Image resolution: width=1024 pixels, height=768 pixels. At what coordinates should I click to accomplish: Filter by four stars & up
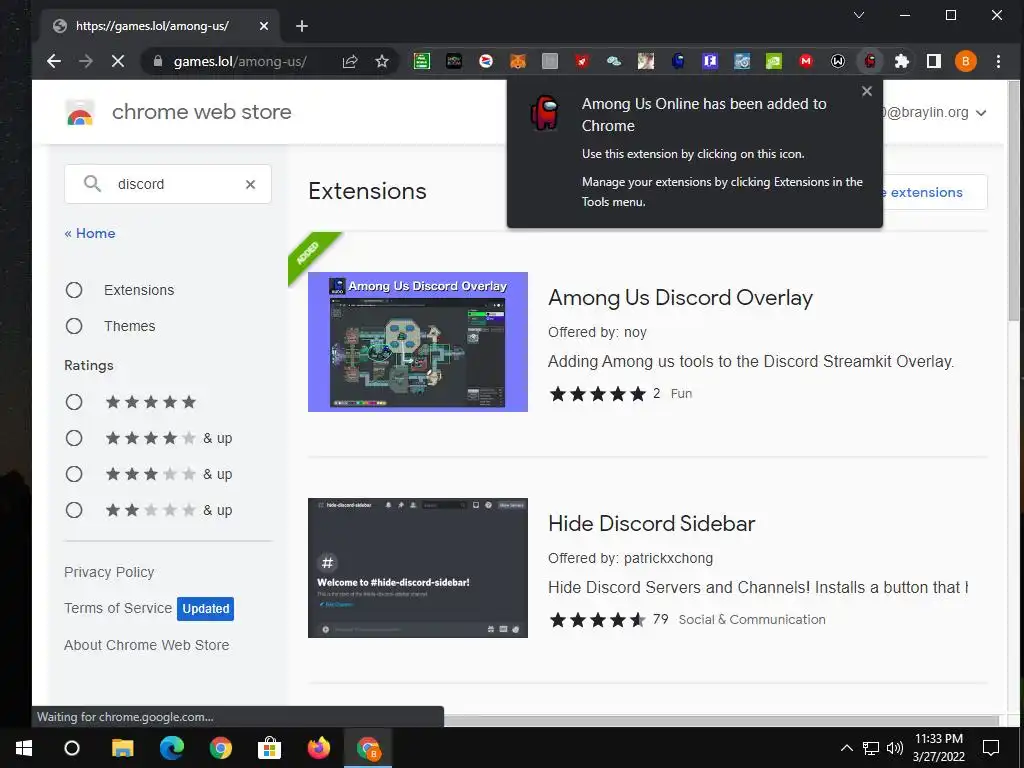pos(74,438)
